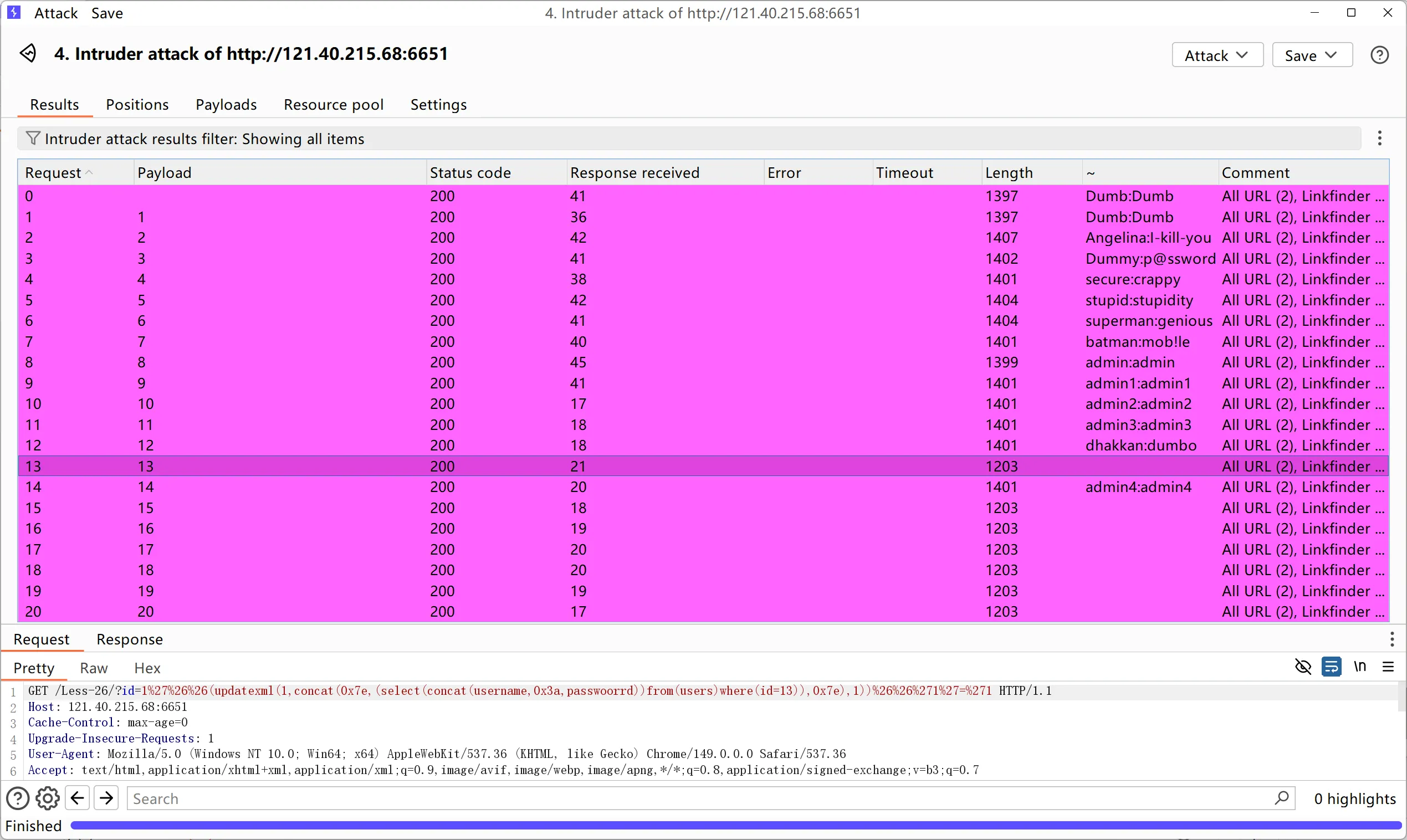The image size is (1407, 840).
Task: Sort by Response received column header
Action: (665, 173)
